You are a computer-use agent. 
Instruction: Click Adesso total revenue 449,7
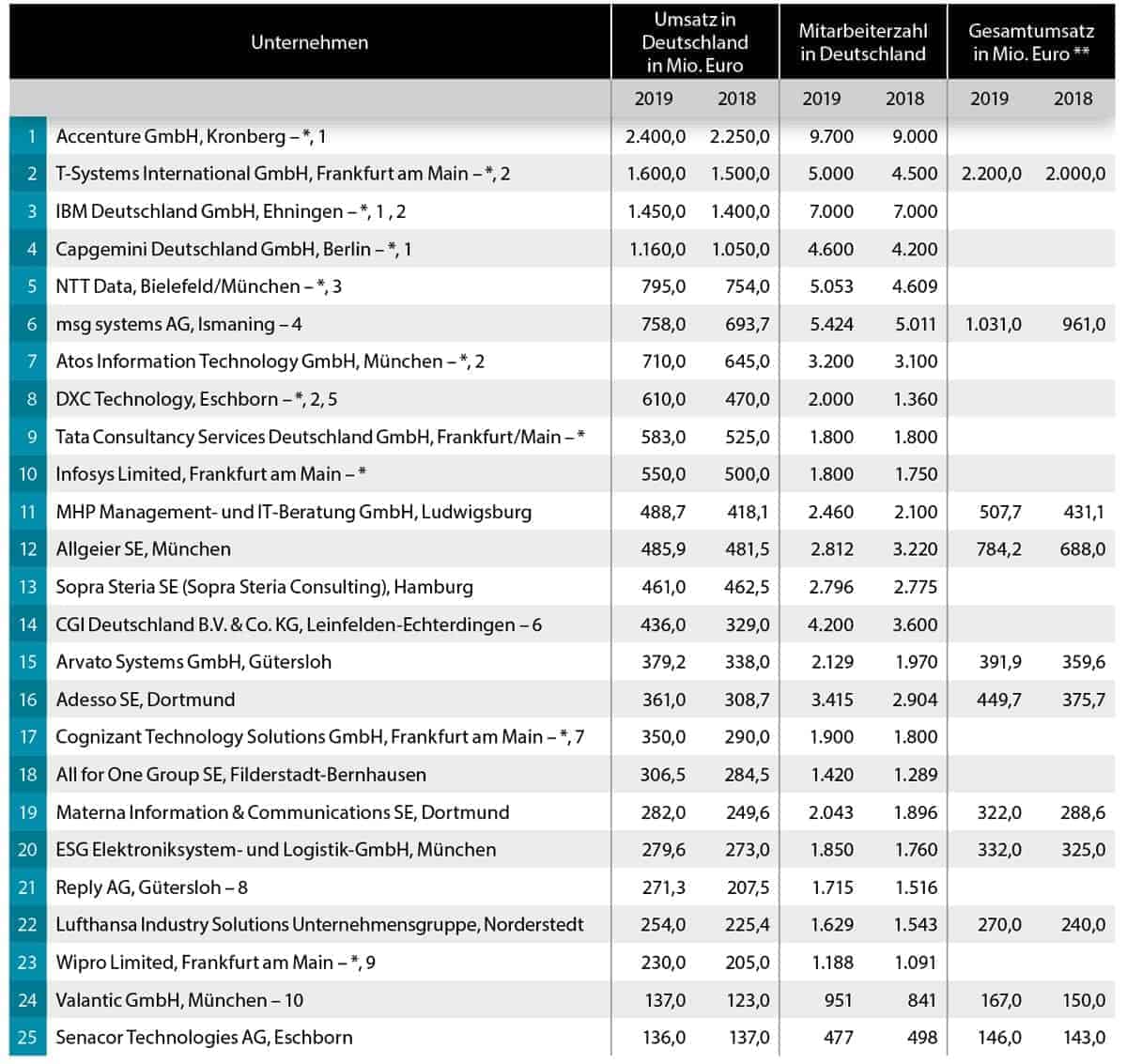coord(999,700)
